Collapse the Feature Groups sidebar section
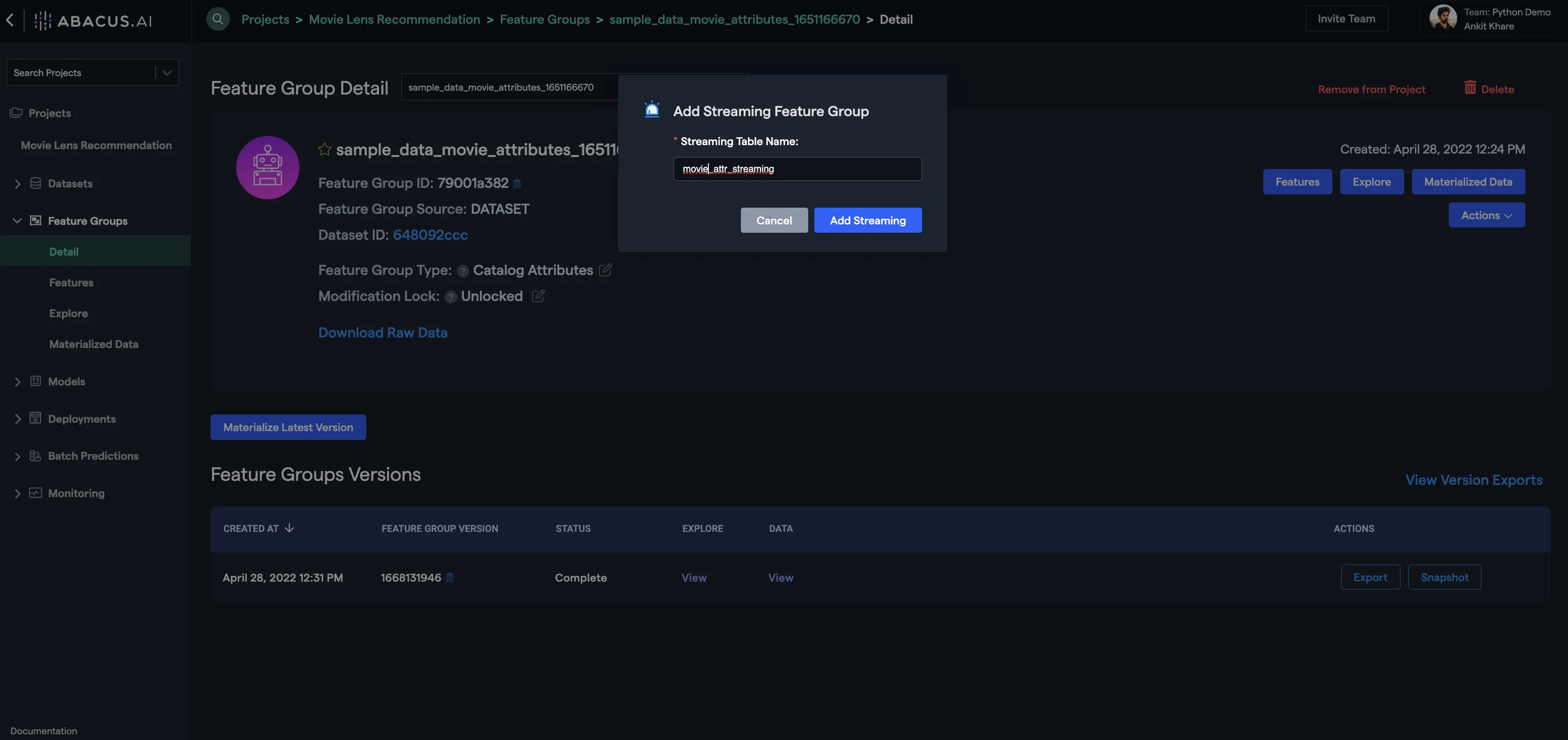This screenshot has height=740, width=1568. tap(17, 220)
